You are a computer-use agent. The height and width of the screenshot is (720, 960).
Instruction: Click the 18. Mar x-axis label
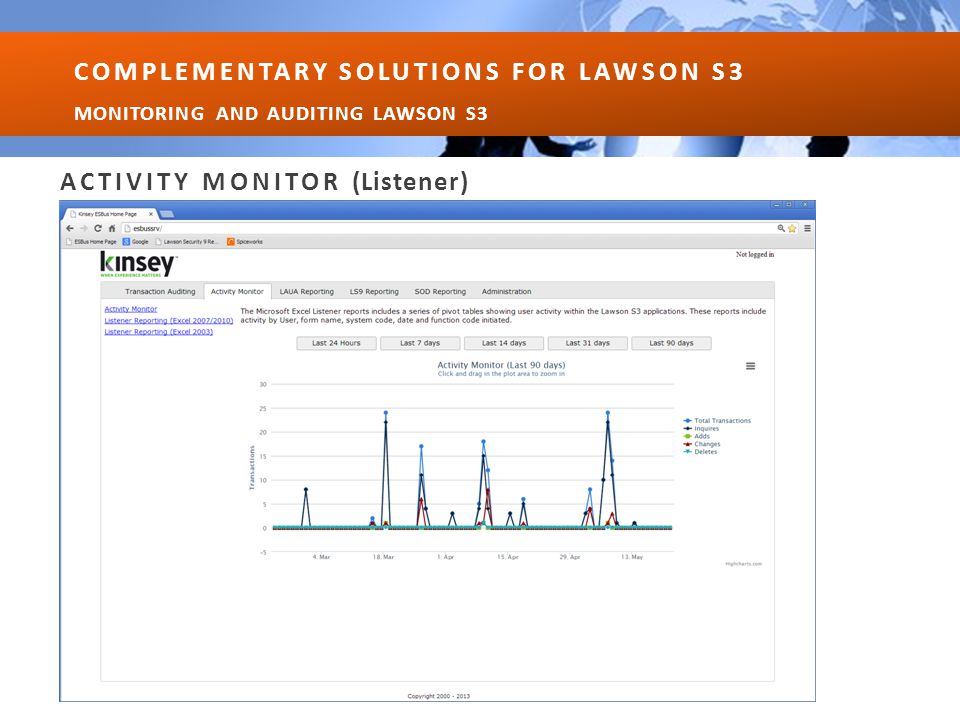coord(383,557)
